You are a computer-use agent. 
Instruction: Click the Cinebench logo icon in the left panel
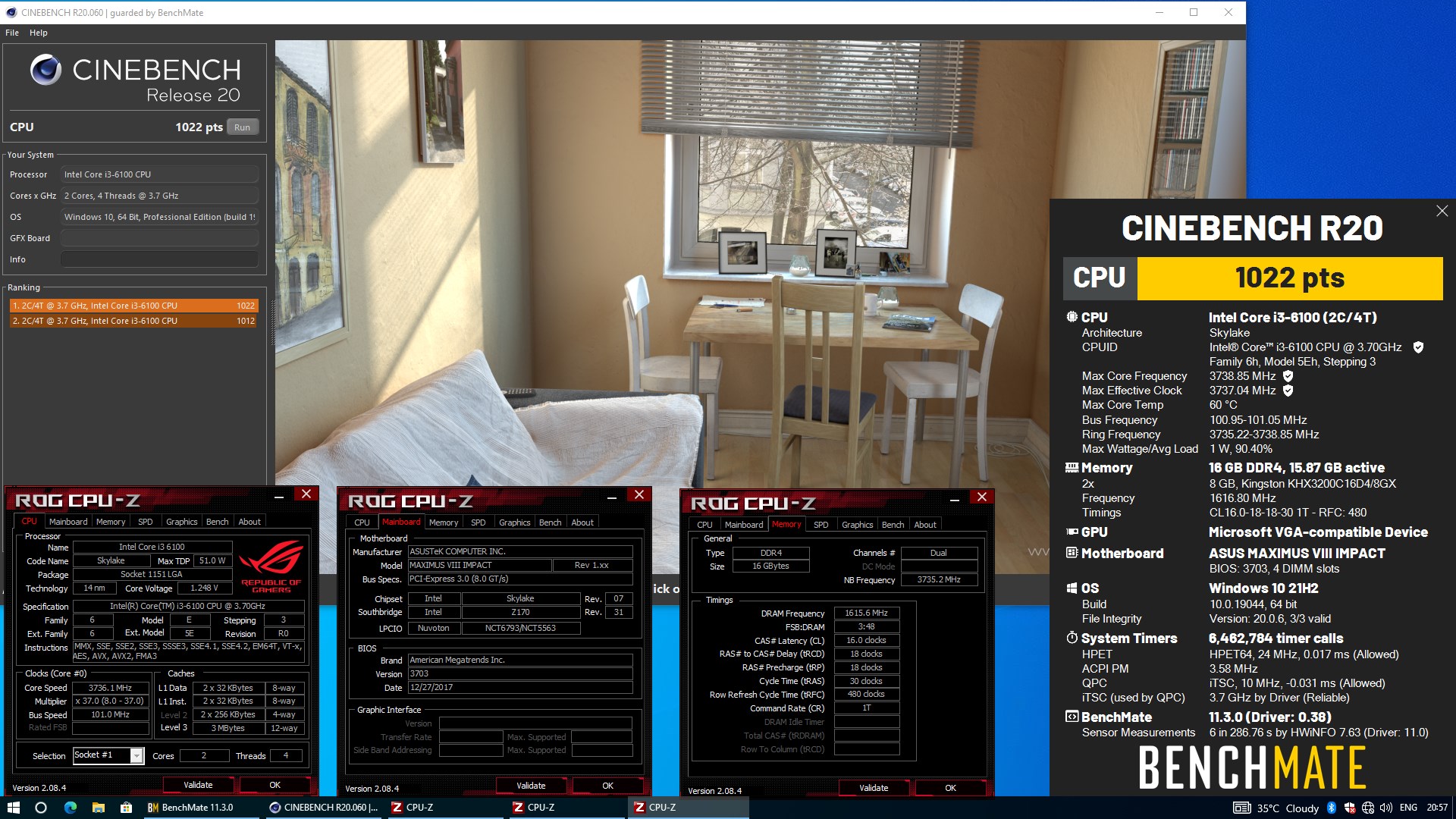click(45, 70)
